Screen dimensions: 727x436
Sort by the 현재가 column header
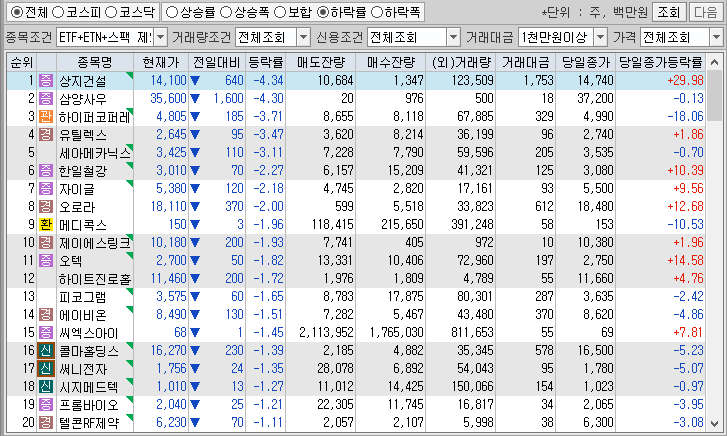(161, 62)
